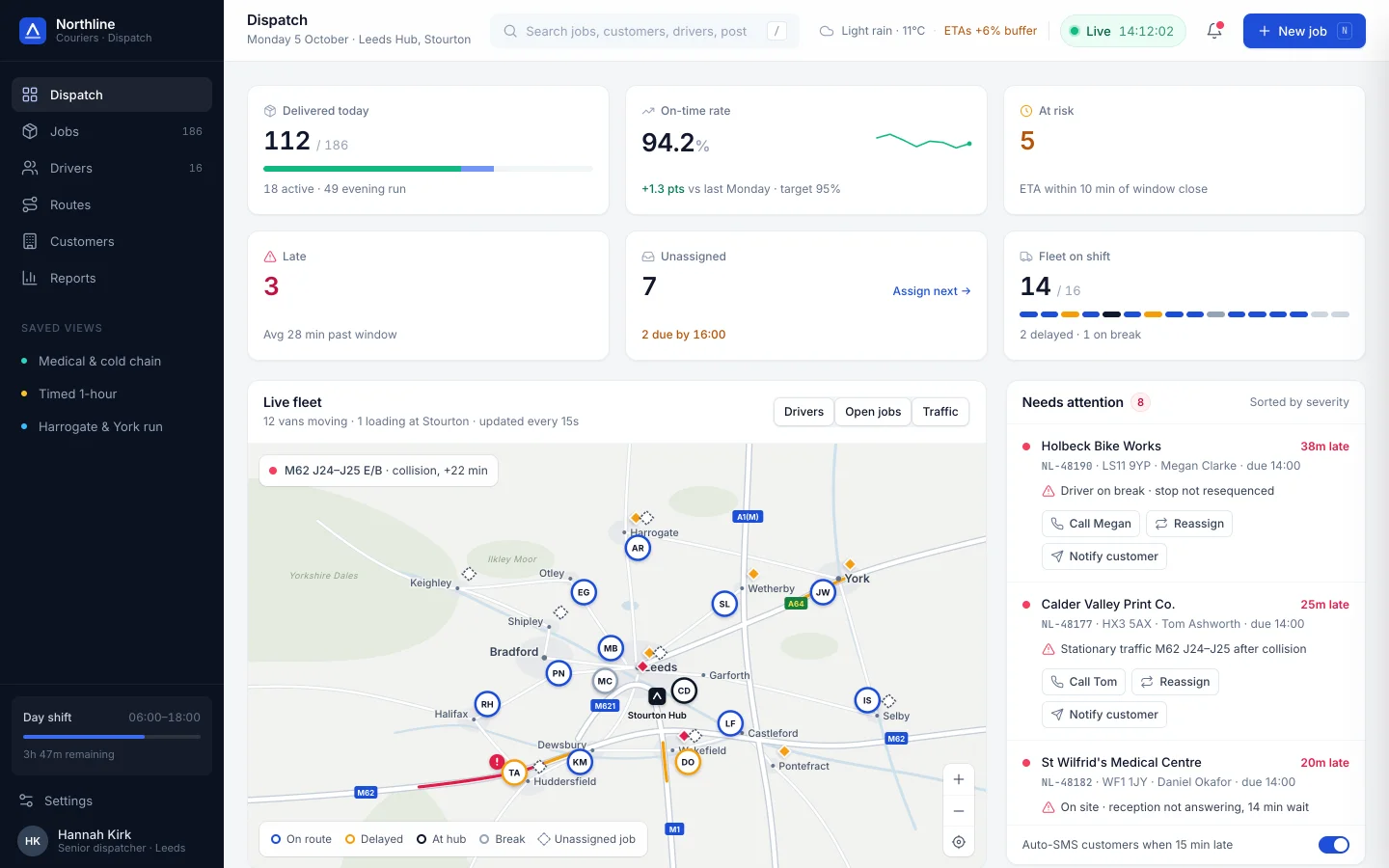Toggle Drivers map layer

click(803, 412)
